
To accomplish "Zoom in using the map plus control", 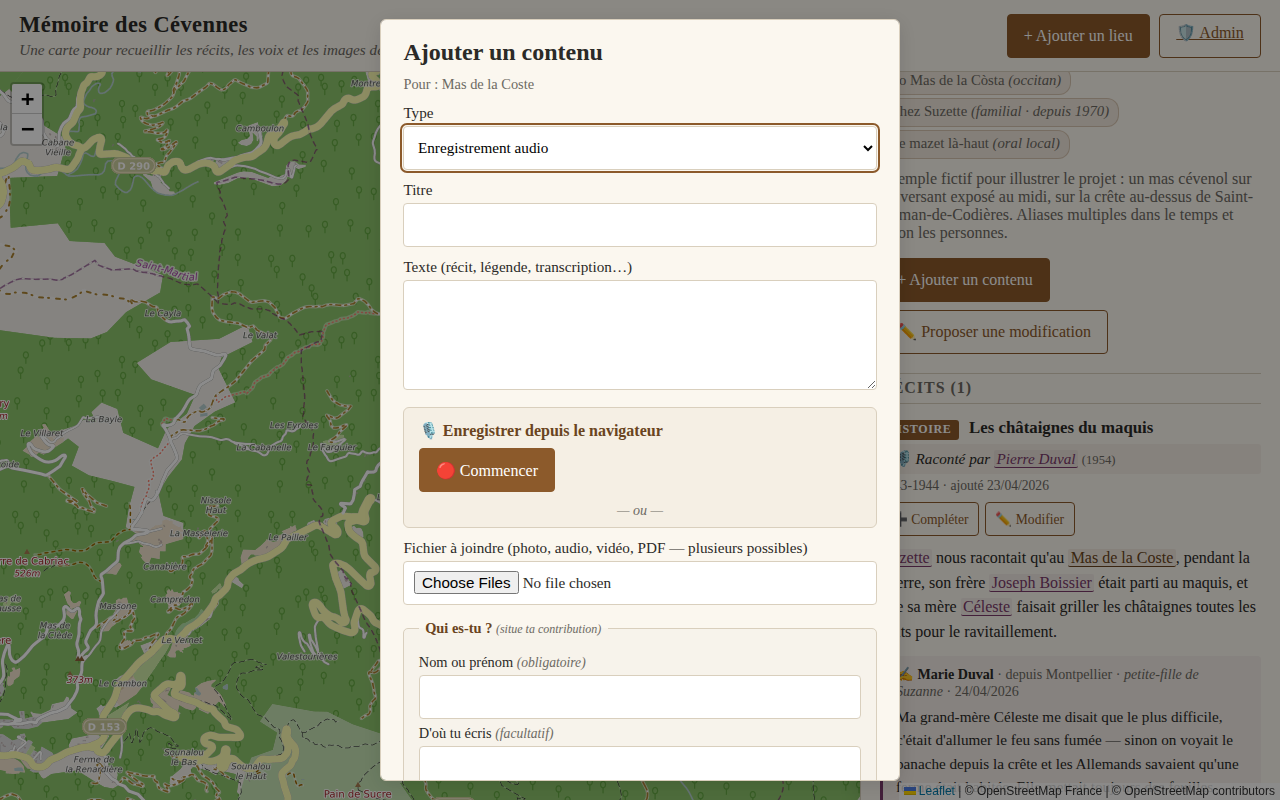I will tap(26, 99).
